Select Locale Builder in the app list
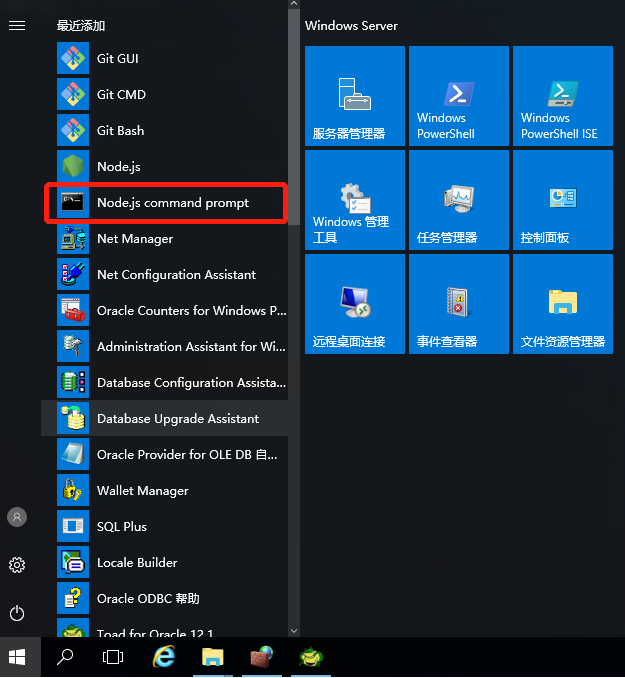The height and width of the screenshot is (678, 625). [136, 562]
